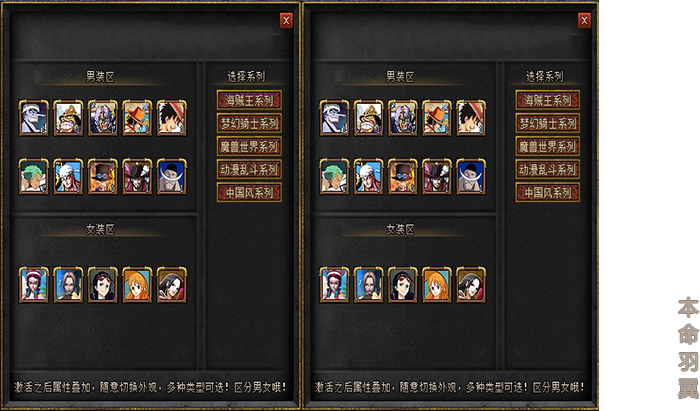The width and height of the screenshot is (700, 411).
Task: Choose 魔兽世界系列 in right panel
Action: coord(548,146)
